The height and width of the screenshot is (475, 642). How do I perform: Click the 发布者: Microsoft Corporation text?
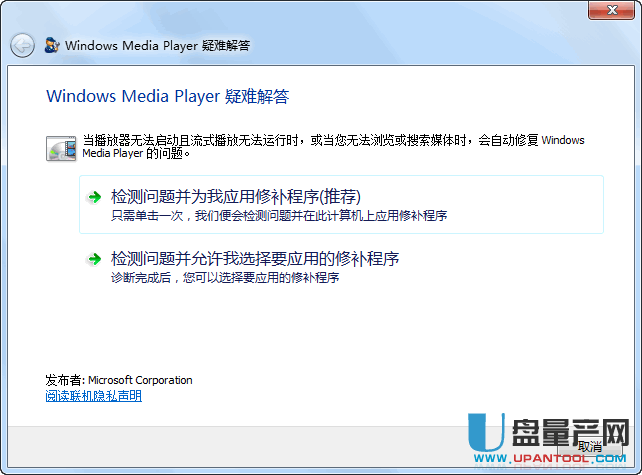tap(119, 380)
